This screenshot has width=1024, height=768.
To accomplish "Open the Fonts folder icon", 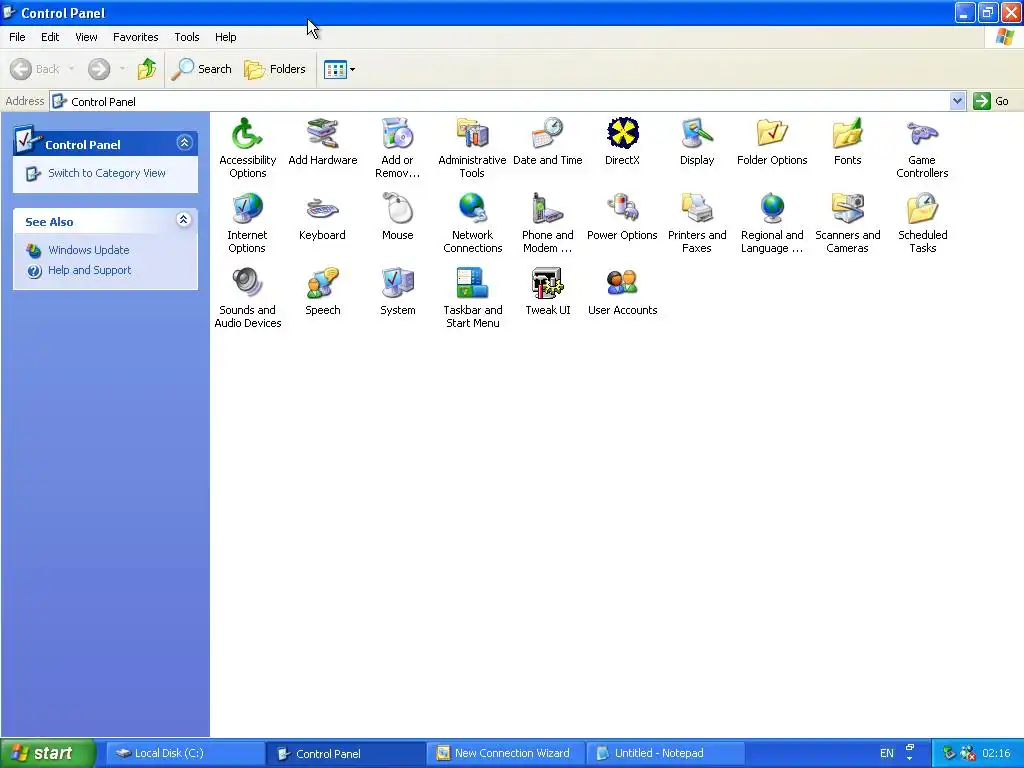I will pyautogui.click(x=847, y=142).
